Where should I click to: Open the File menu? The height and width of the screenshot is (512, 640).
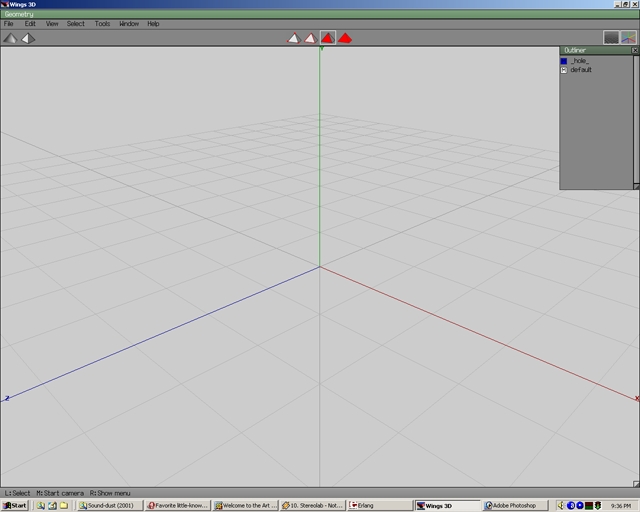(9, 24)
